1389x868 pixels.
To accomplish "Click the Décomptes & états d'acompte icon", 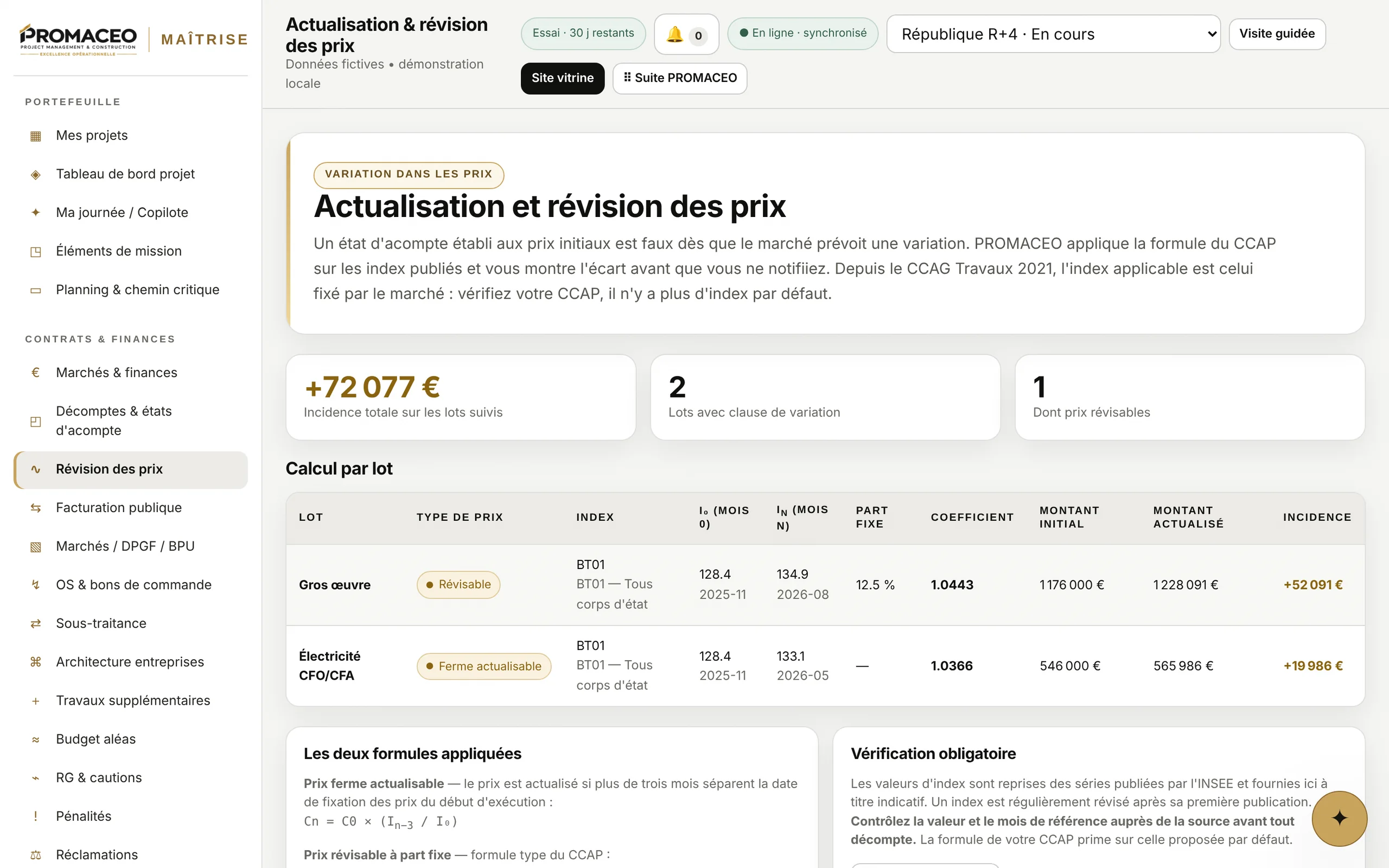I will click(x=36, y=422).
